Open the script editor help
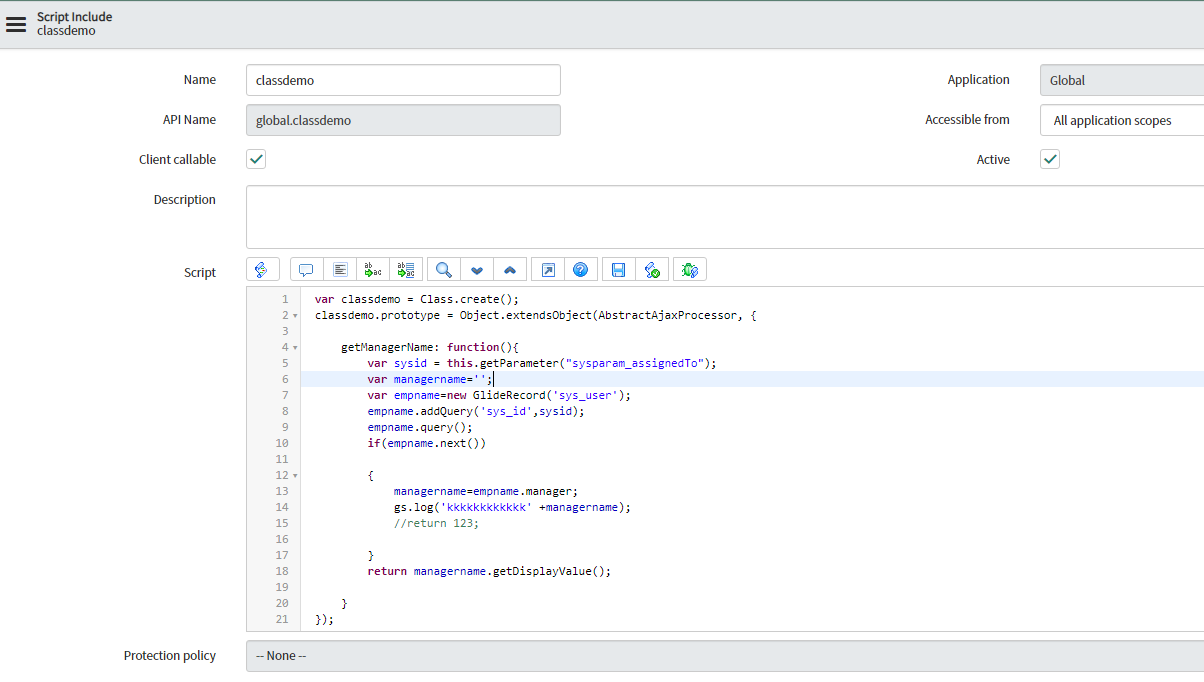 (581, 269)
